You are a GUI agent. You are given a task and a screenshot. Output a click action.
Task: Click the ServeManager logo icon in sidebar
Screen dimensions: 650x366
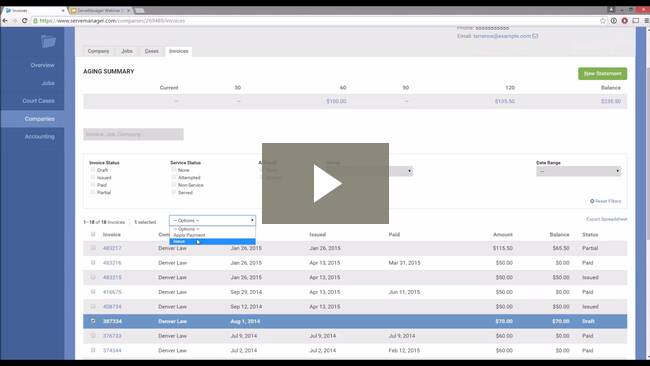pos(49,41)
